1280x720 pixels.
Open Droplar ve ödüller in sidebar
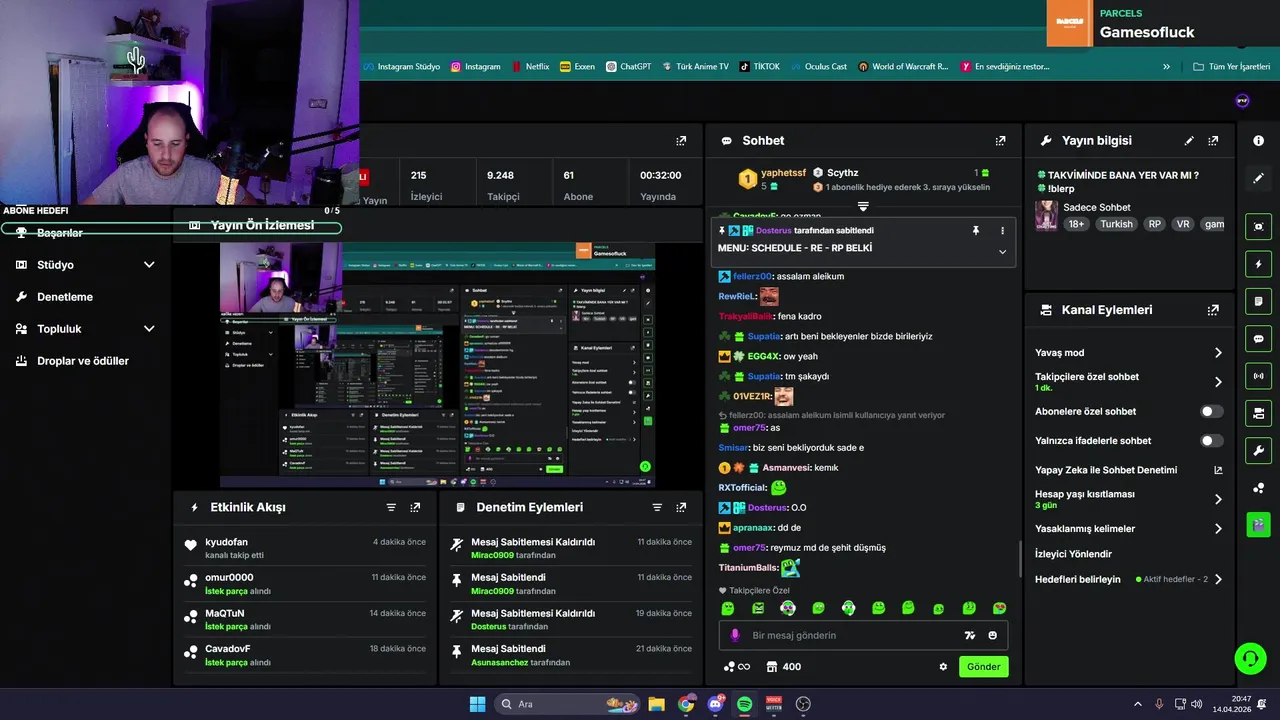[72, 361]
